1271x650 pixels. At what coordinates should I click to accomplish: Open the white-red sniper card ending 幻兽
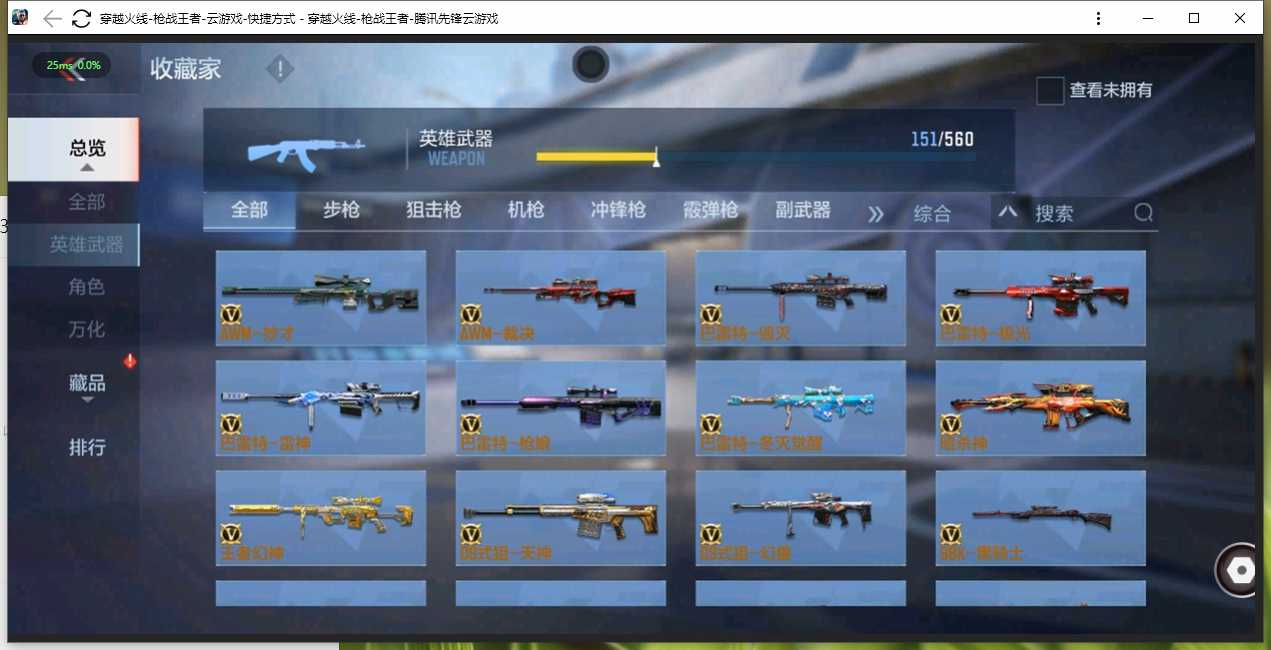pos(801,518)
